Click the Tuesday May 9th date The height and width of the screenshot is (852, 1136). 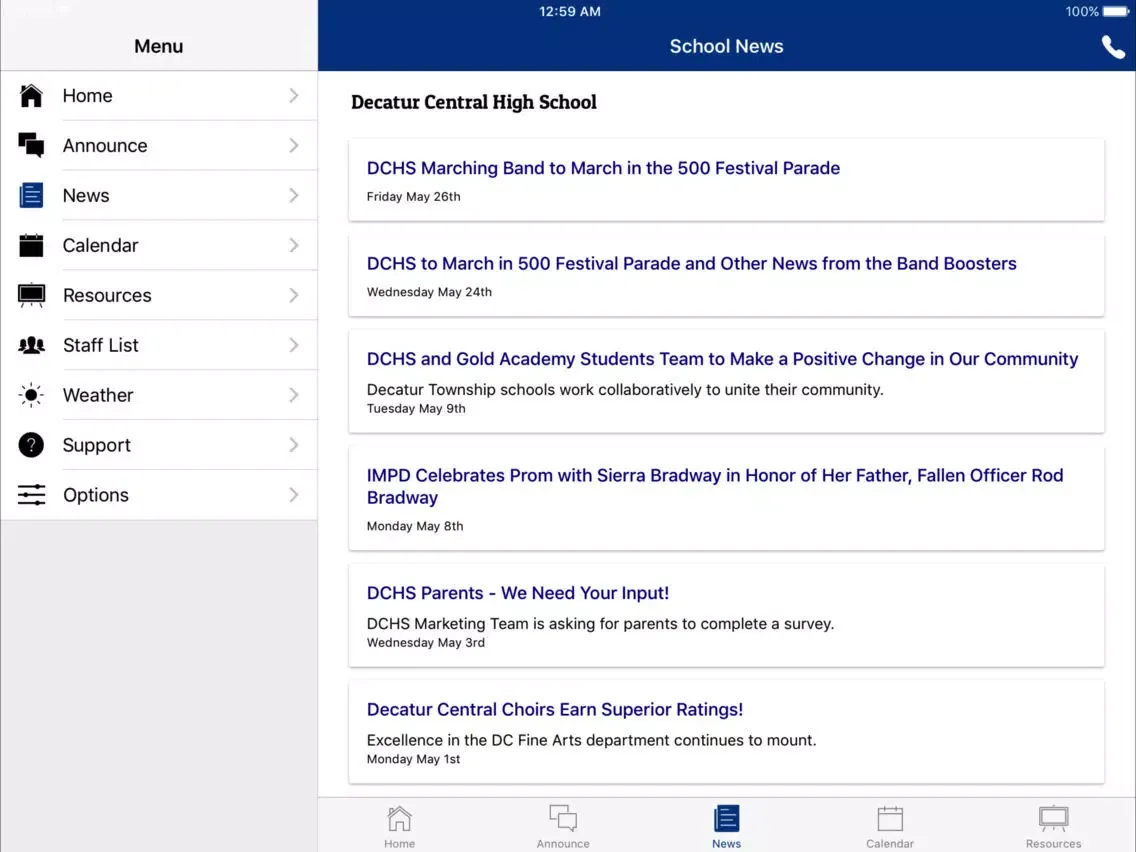click(416, 409)
